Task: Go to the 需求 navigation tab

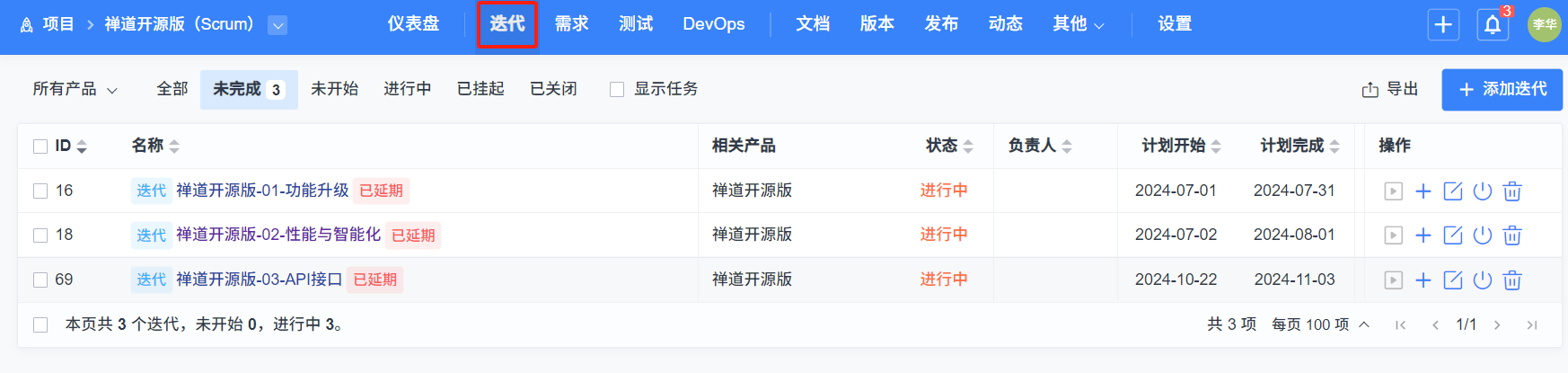Action: pyautogui.click(x=571, y=24)
